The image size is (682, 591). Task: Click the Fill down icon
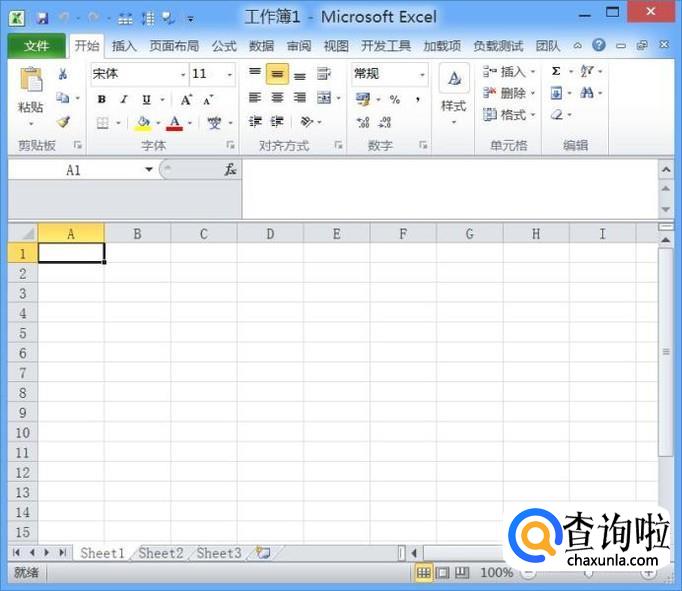pyautogui.click(x=556, y=93)
